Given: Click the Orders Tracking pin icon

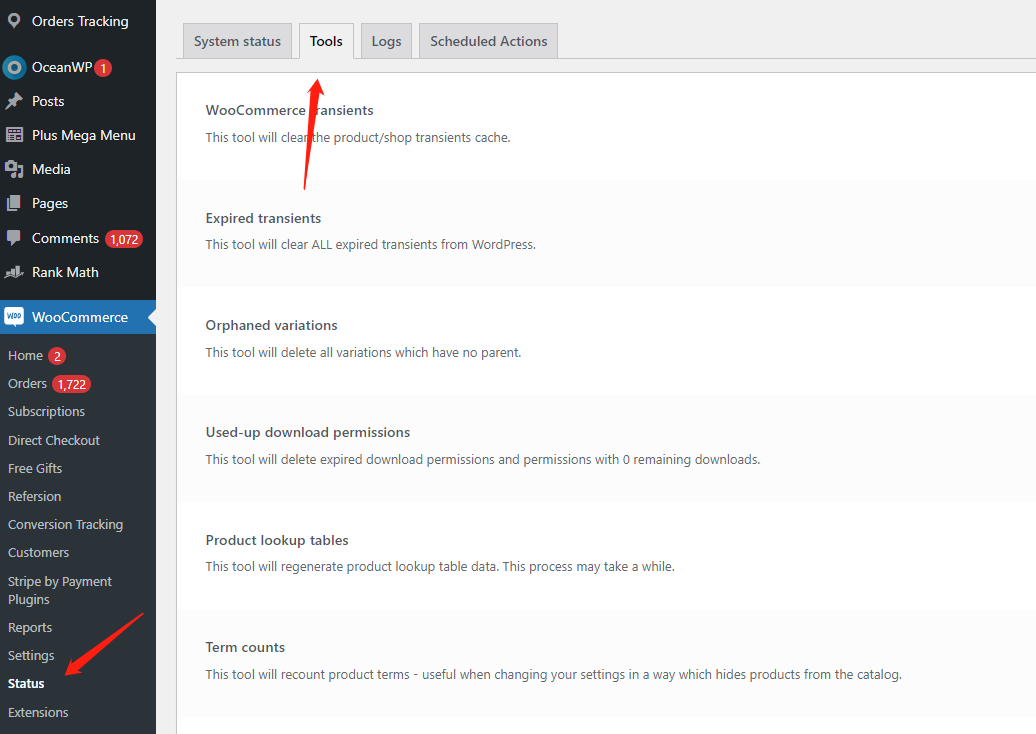Looking at the screenshot, I should (x=14, y=21).
